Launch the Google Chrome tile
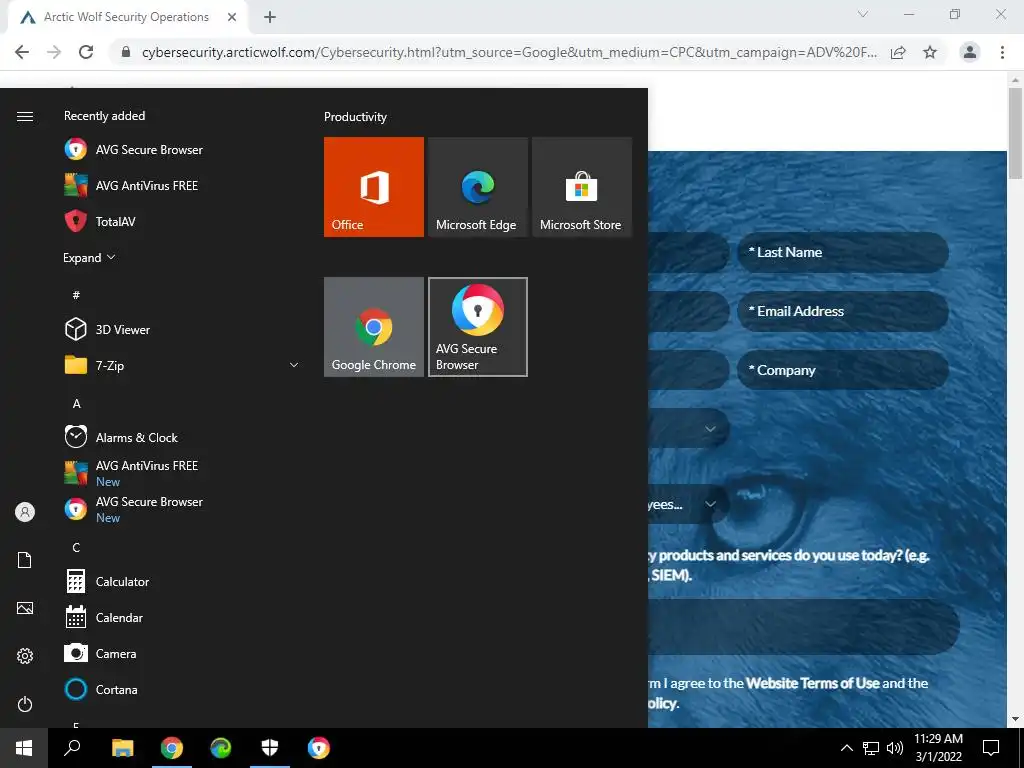 point(374,327)
